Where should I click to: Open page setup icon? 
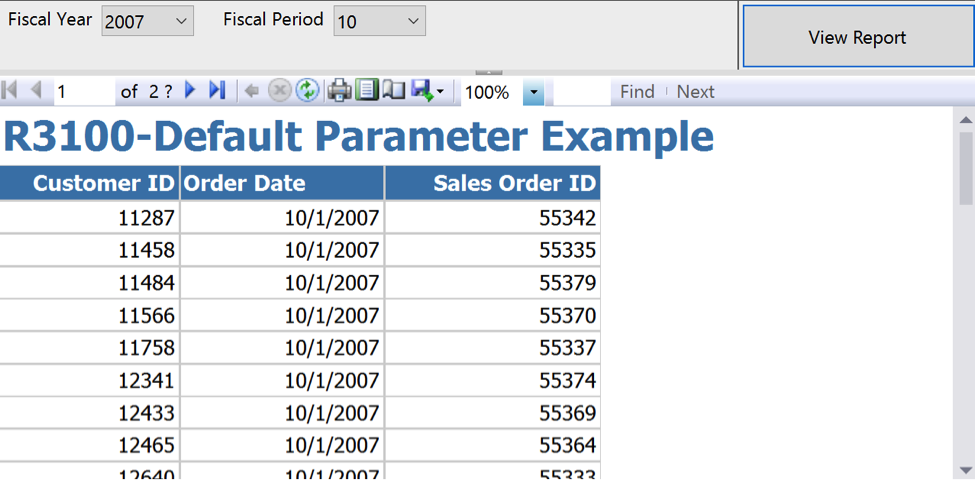[x=394, y=91]
